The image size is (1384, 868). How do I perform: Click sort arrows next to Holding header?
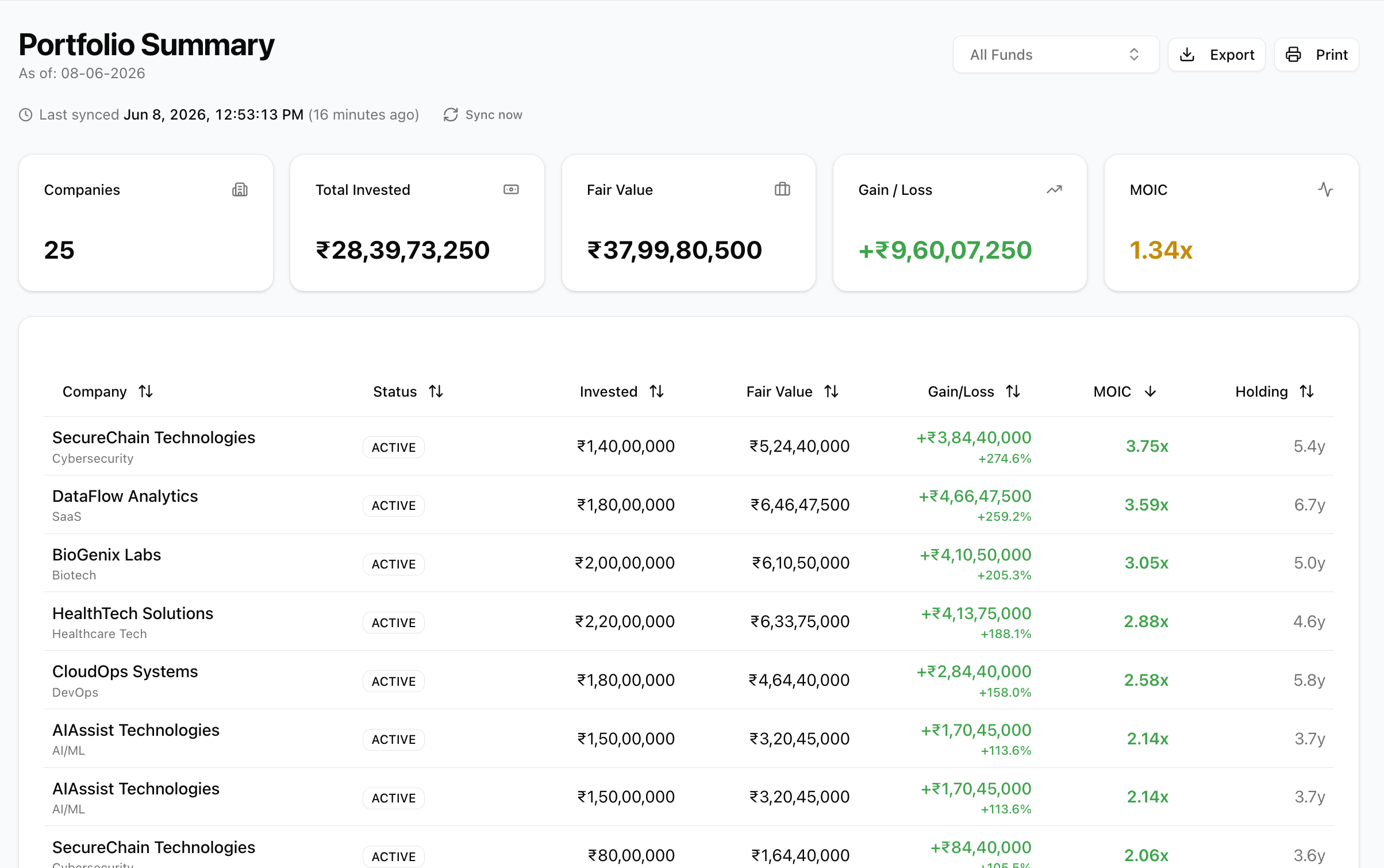click(1307, 391)
